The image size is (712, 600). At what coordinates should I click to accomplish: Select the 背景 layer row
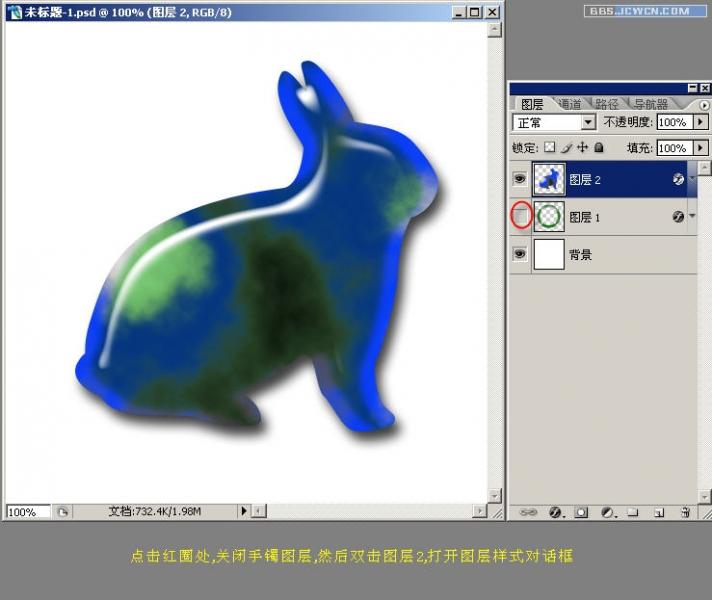pyautogui.click(x=603, y=254)
